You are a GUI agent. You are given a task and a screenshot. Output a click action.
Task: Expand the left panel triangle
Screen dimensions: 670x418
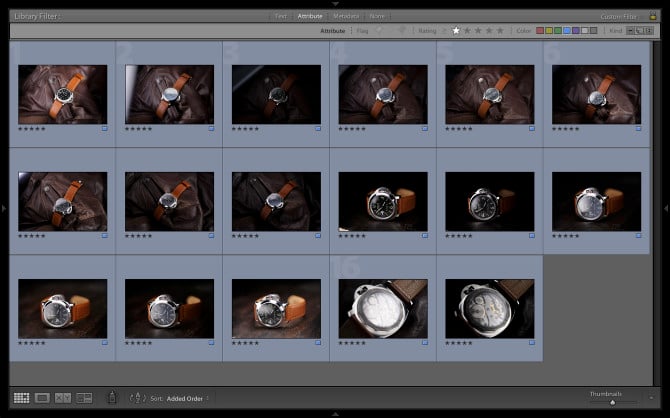(x=3, y=208)
